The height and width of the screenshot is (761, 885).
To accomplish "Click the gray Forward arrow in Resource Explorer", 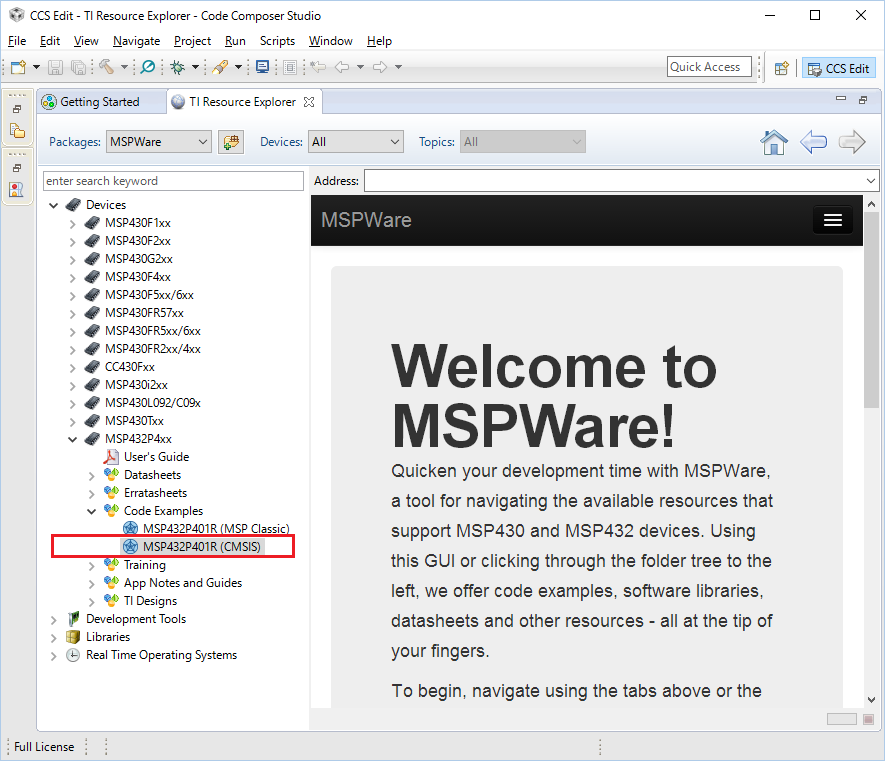I will tap(852, 142).
